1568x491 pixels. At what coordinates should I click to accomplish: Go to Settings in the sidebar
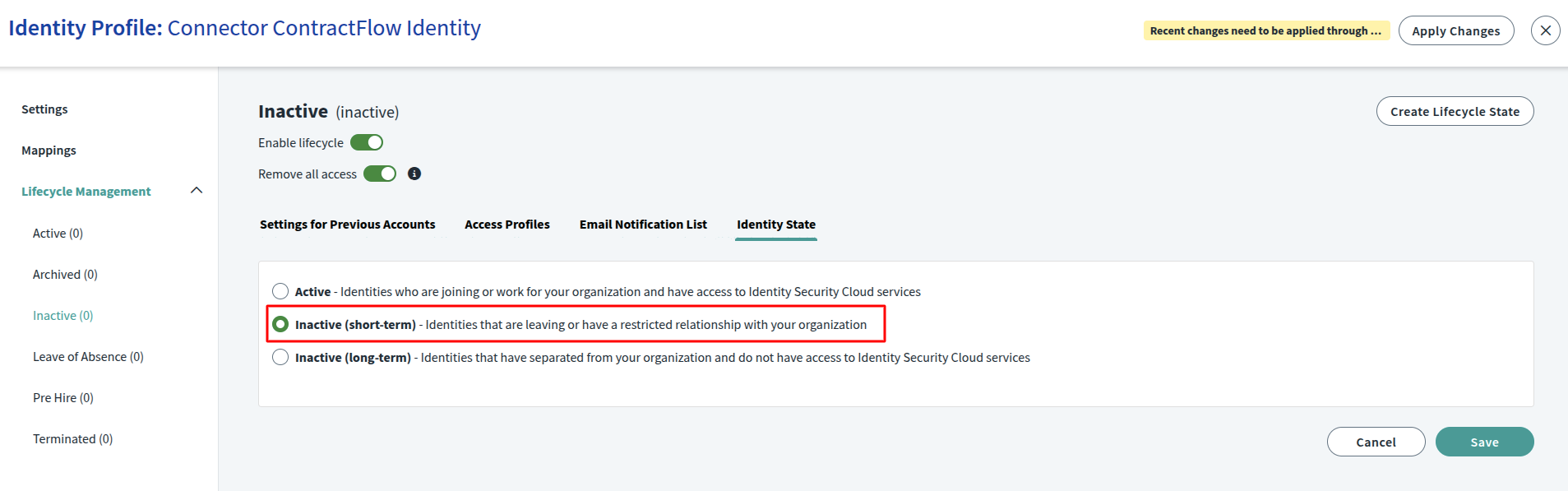click(44, 109)
